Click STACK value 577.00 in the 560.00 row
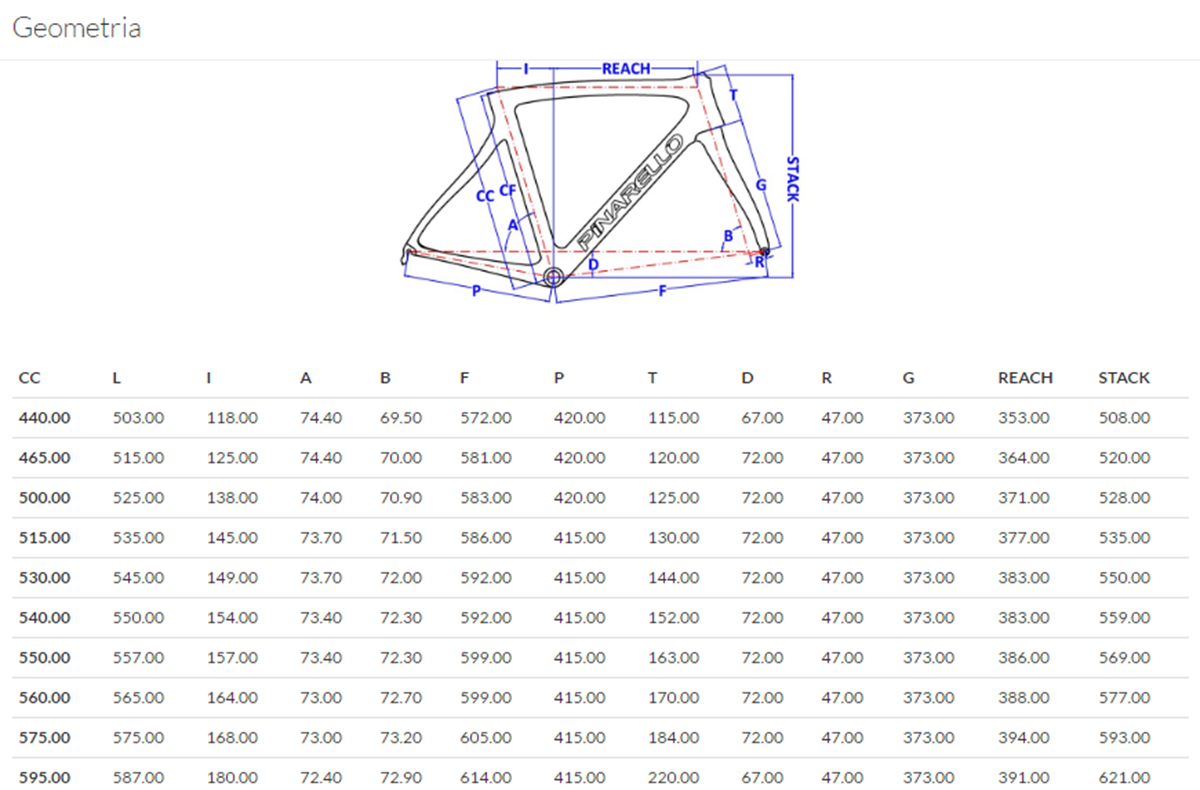 click(1124, 698)
